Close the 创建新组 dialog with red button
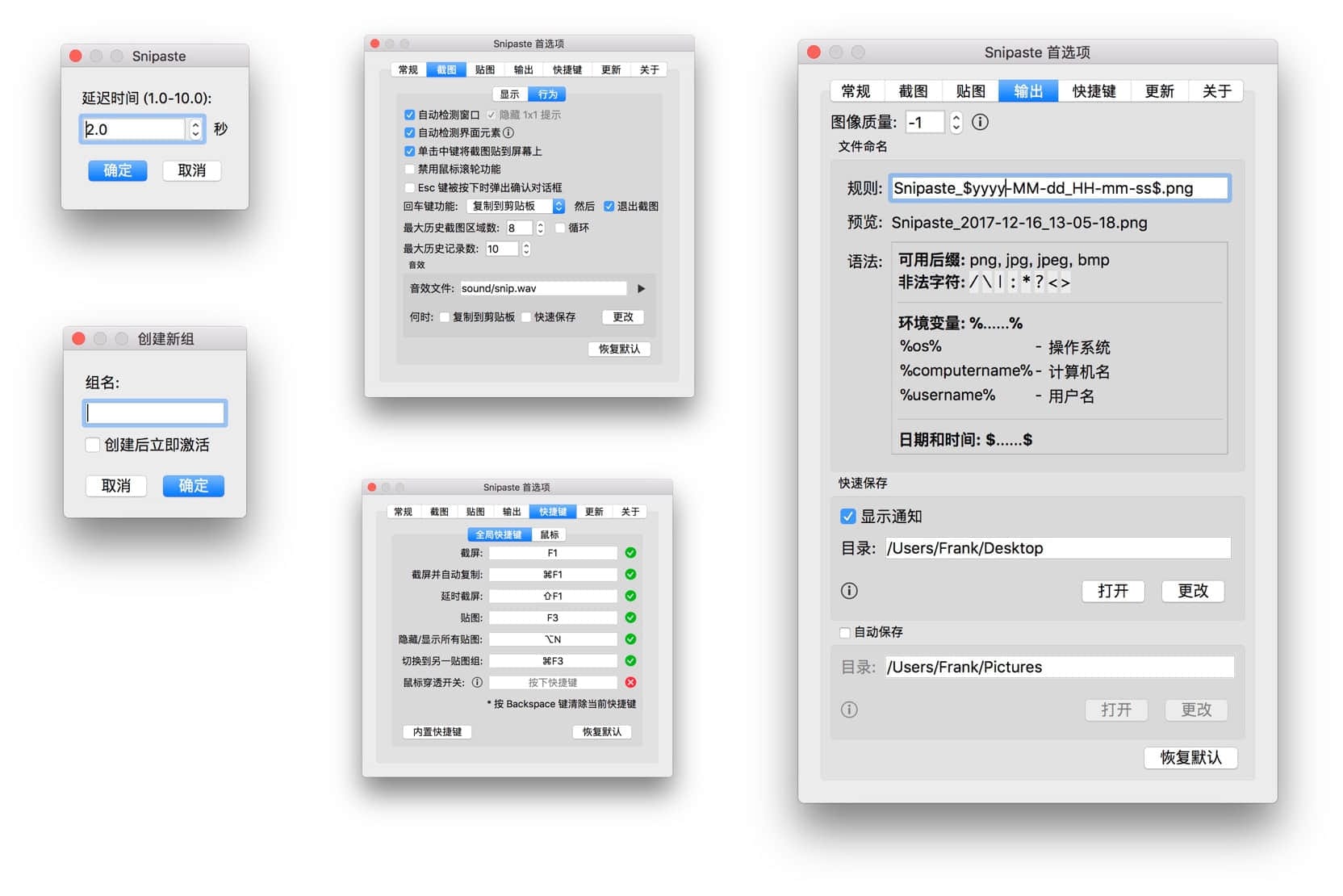 pos(78,338)
